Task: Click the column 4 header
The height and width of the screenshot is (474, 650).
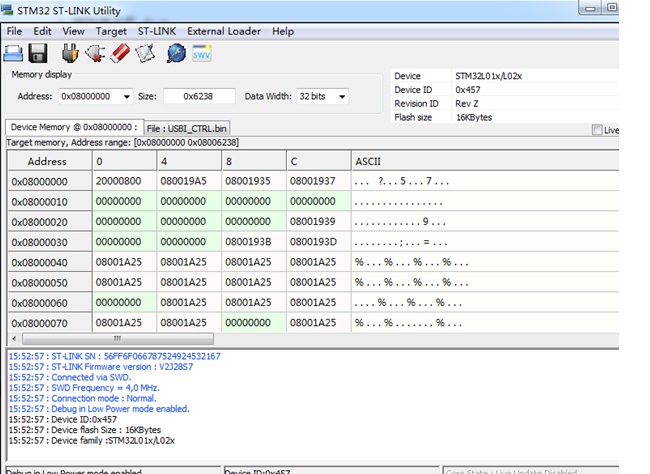Action: tap(189, 161)
